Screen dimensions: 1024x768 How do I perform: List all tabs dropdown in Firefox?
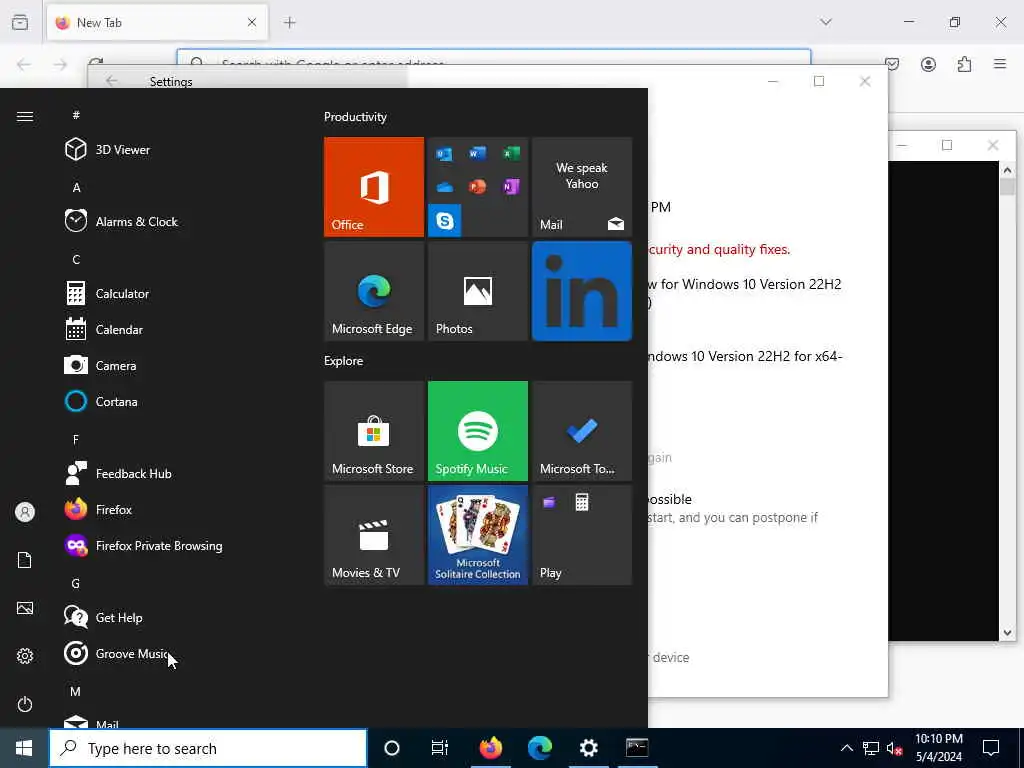(826, 22)
